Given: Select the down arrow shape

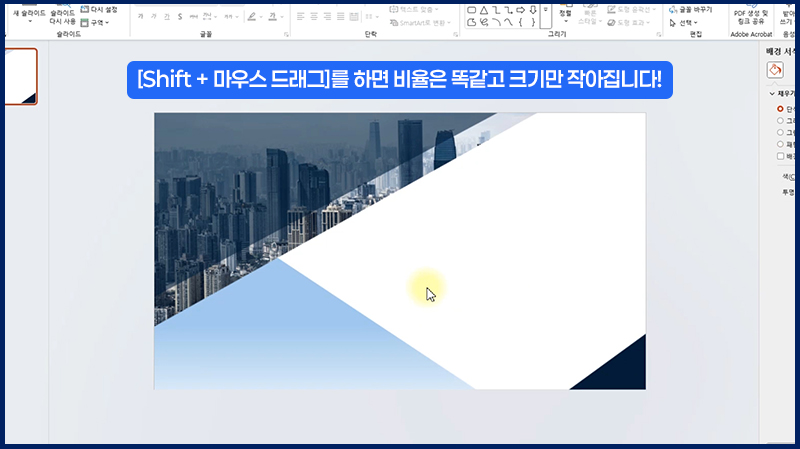Looking at the screenshot, I should click(533, 10).
